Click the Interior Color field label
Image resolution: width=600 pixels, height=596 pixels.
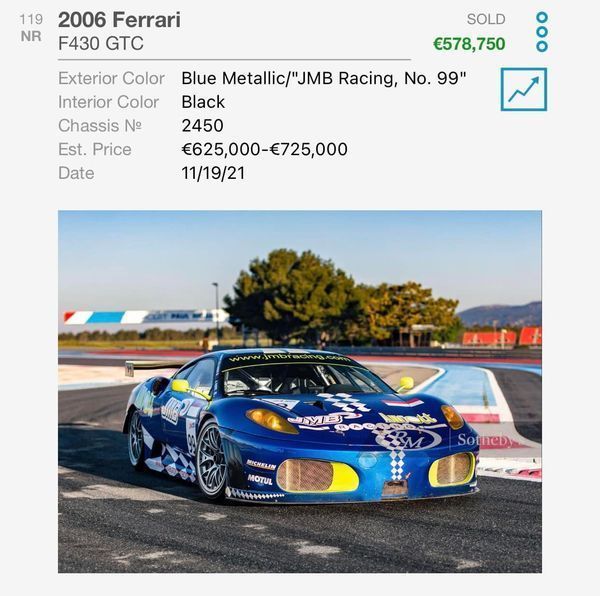point(108,102)
